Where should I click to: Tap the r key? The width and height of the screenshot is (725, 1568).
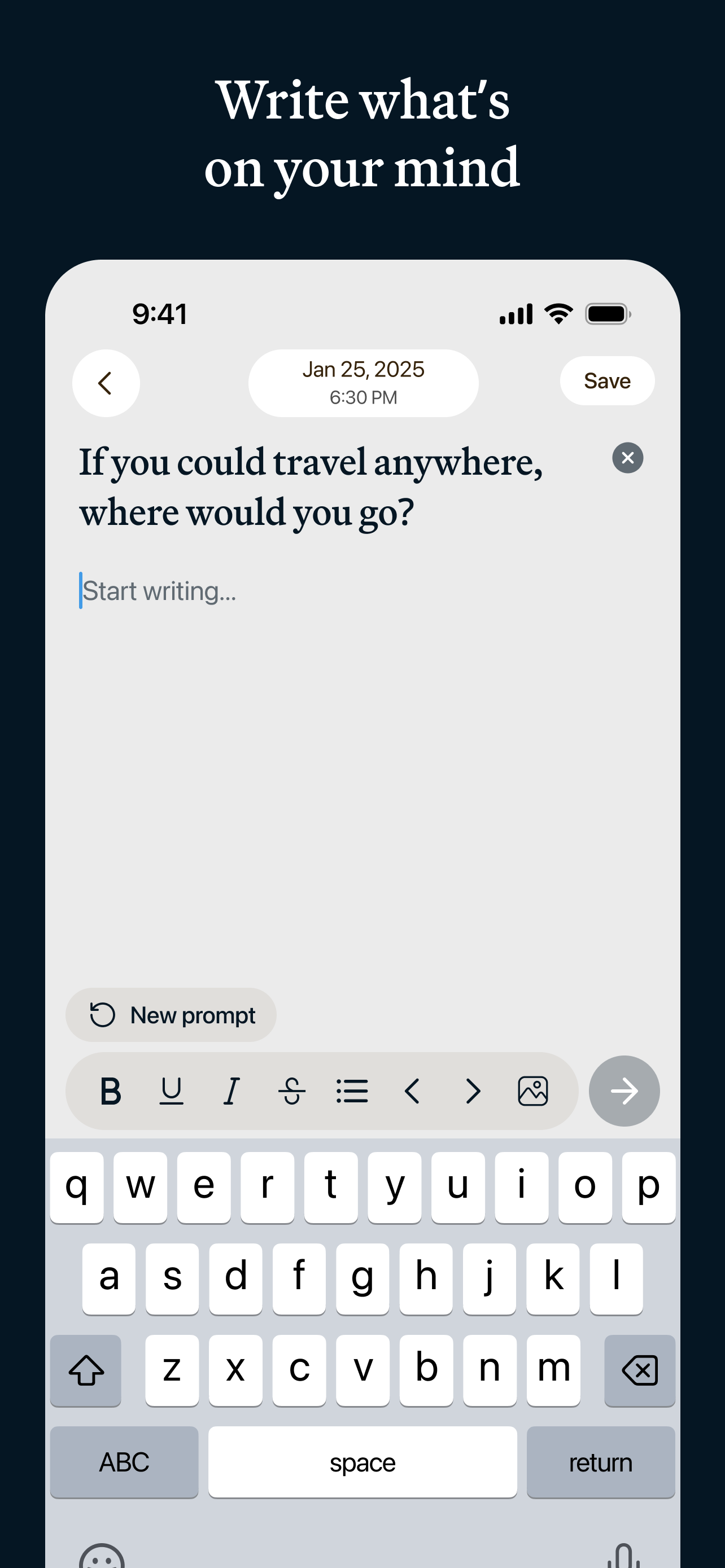pyautogui.click(x=267, y=1187)
